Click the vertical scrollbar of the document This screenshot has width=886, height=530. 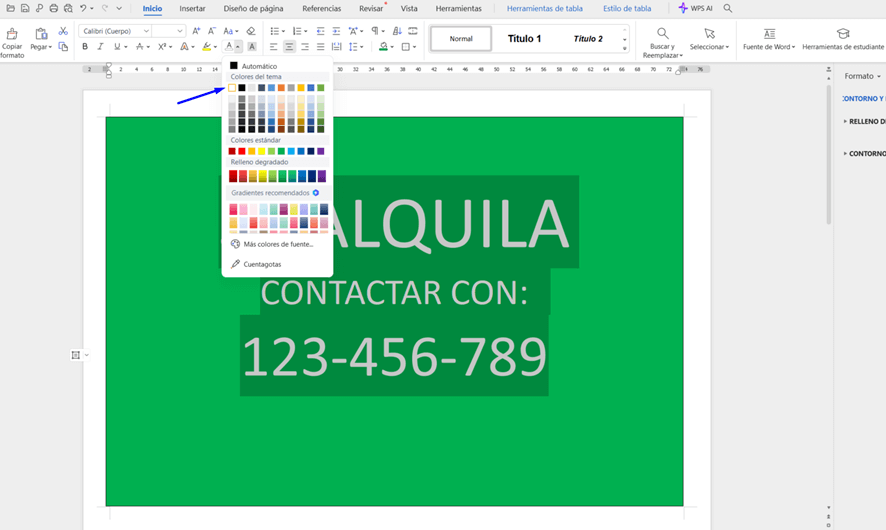pos(828,155)
